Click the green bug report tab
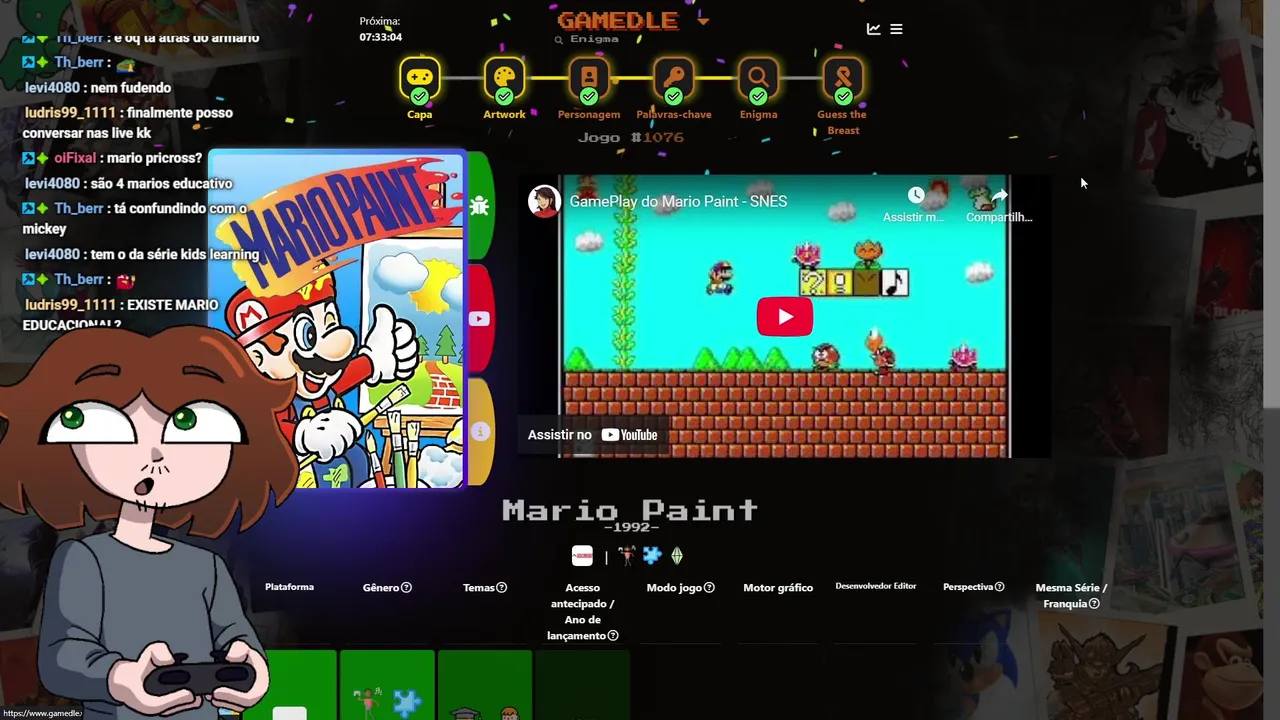 click(480, 206)
